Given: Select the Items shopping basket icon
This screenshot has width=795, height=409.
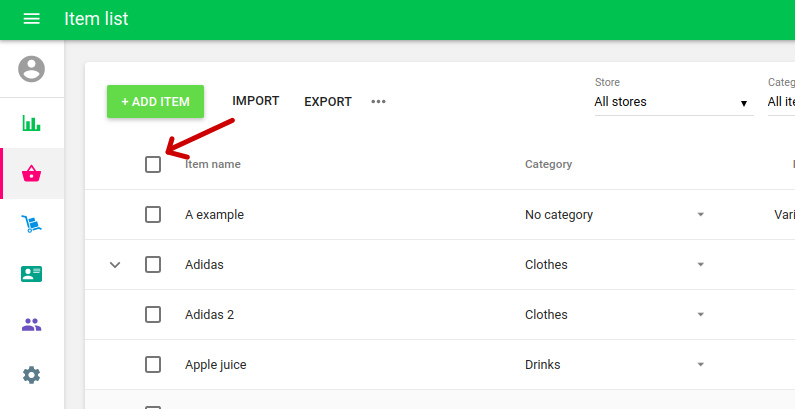Looking at the screenshot, I should click(32, 174).
